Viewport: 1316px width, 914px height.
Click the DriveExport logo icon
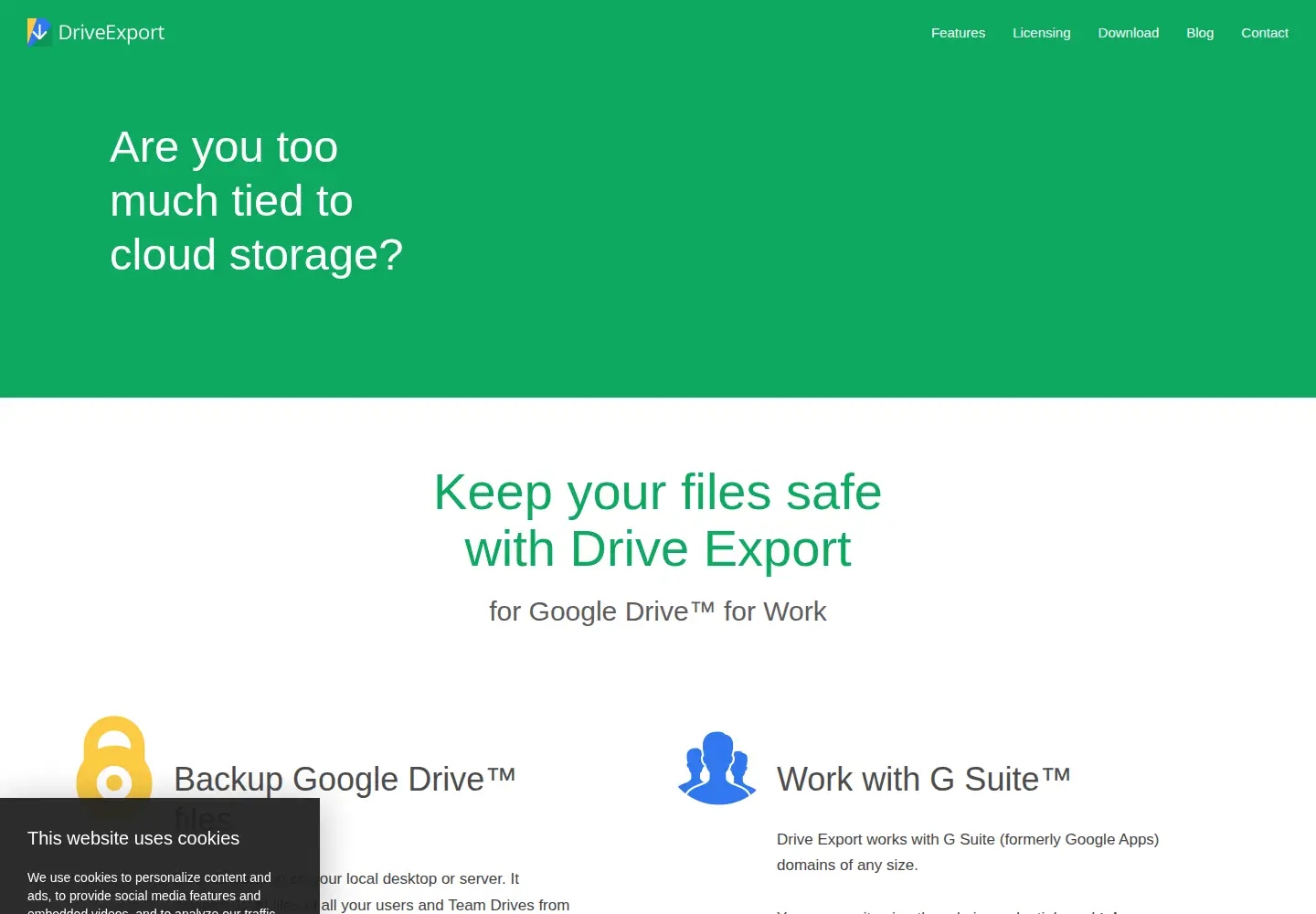click(39, 32)
